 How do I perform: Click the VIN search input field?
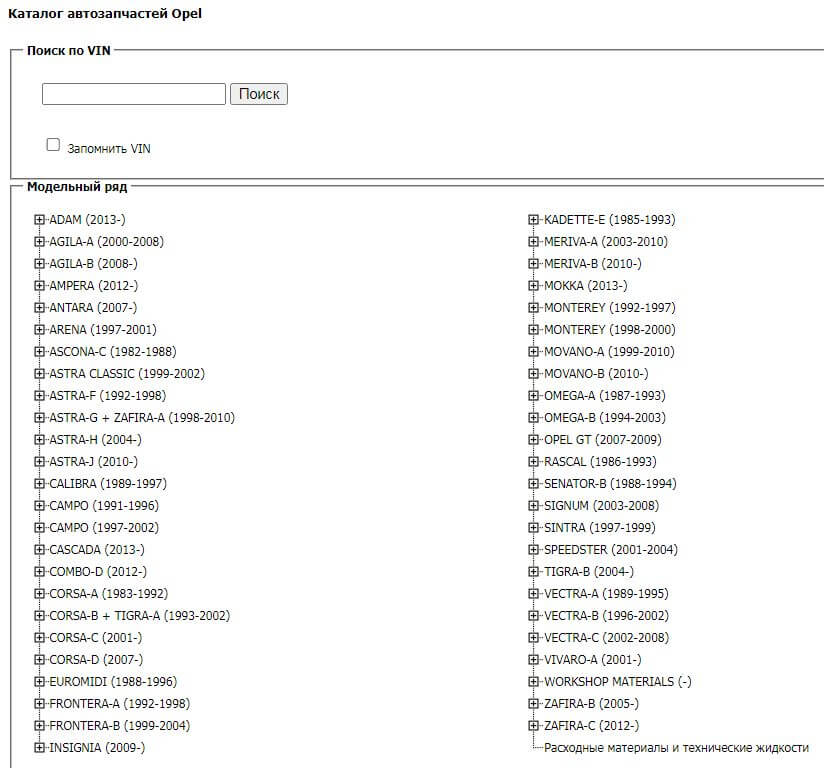pos(133,94)
